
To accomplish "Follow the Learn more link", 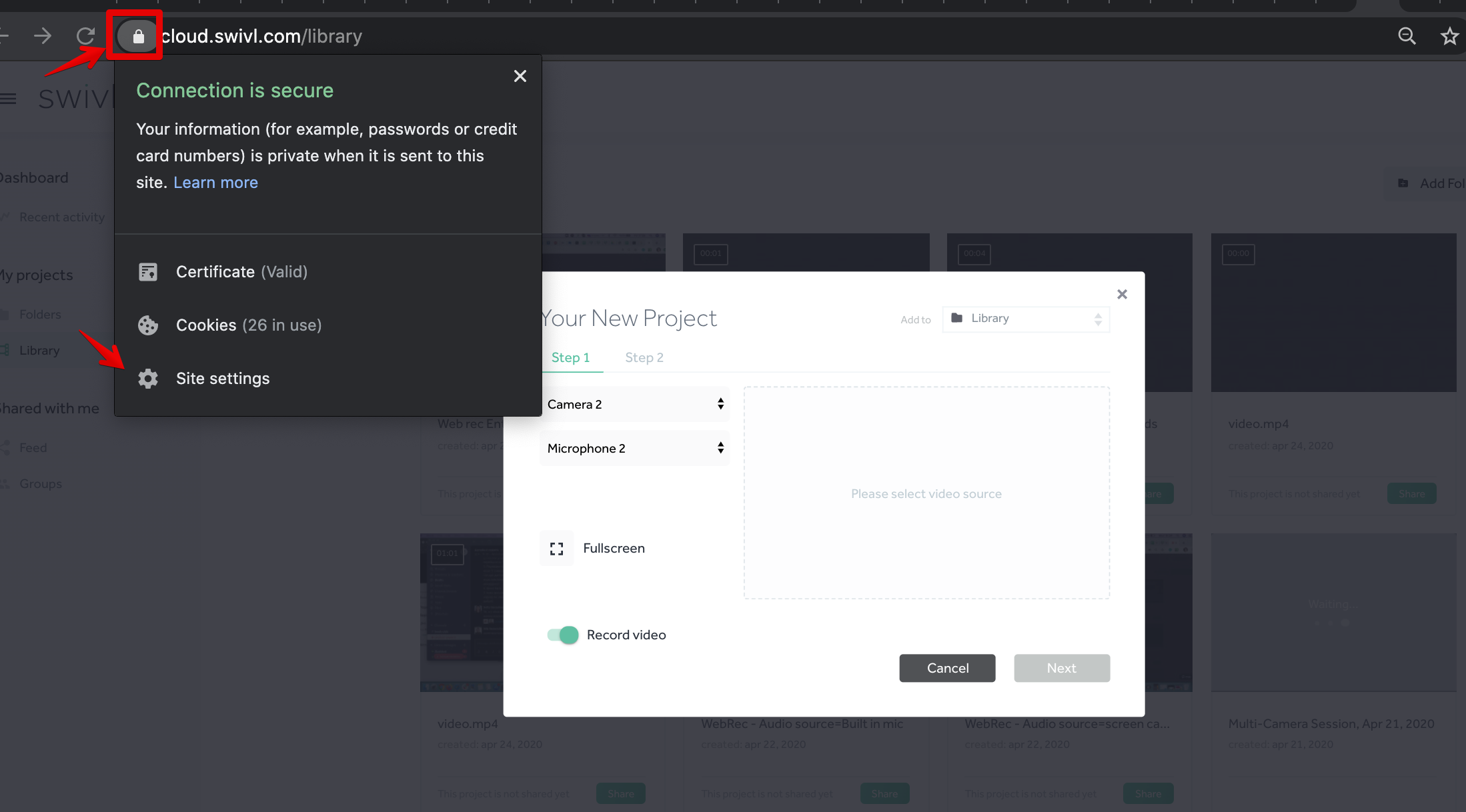I will pos(215,183).
